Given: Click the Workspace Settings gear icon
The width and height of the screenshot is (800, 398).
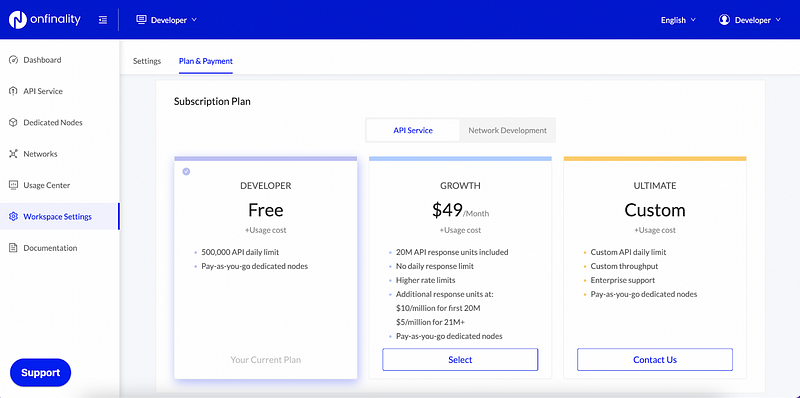Looking at the screenshot, I should click(14, 217).
